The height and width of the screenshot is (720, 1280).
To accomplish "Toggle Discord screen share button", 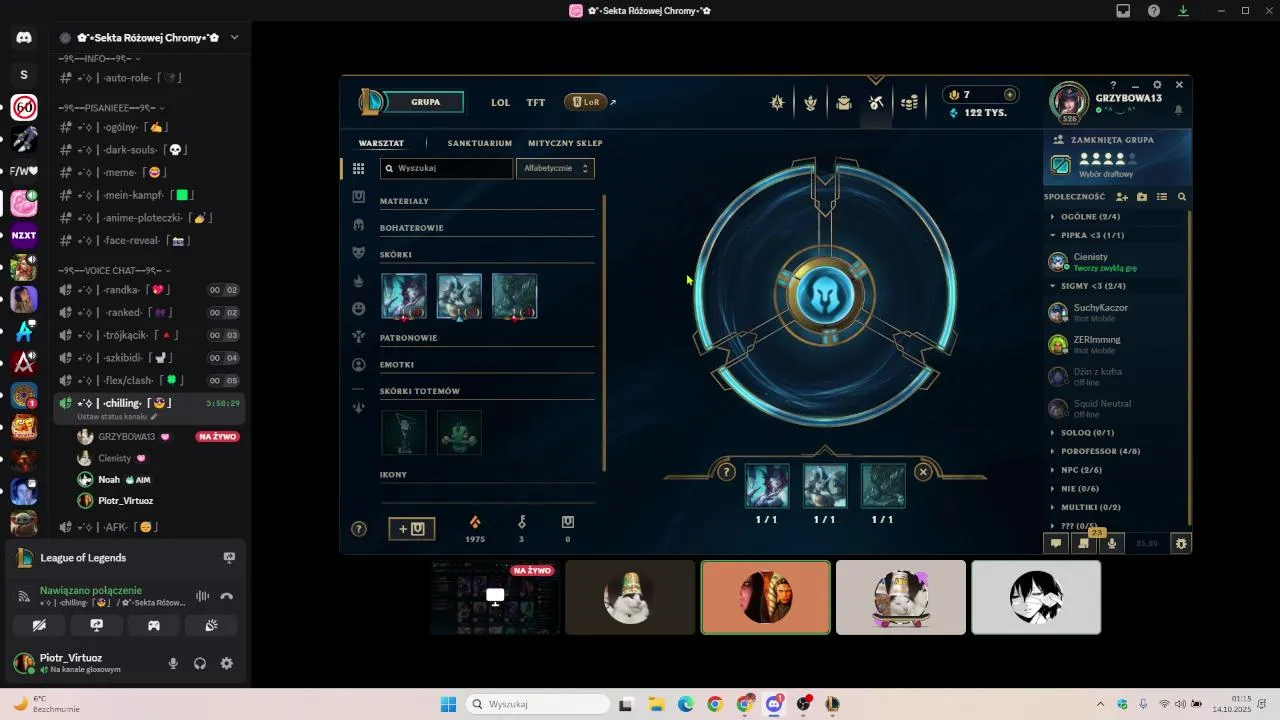I will click(x=97, y=625).
